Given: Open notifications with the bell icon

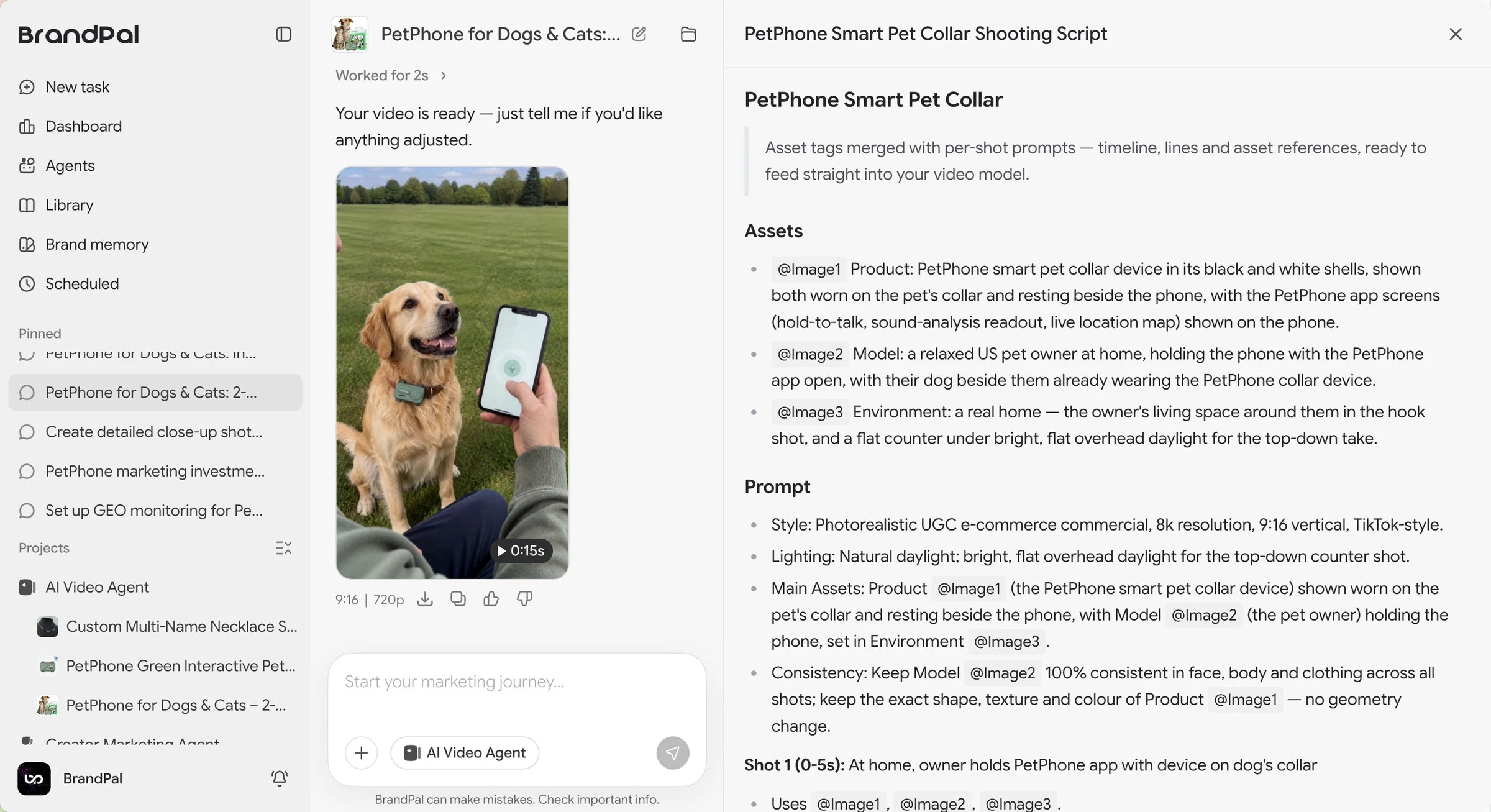Looking at the screenshot, I should (x=280, y=778).
